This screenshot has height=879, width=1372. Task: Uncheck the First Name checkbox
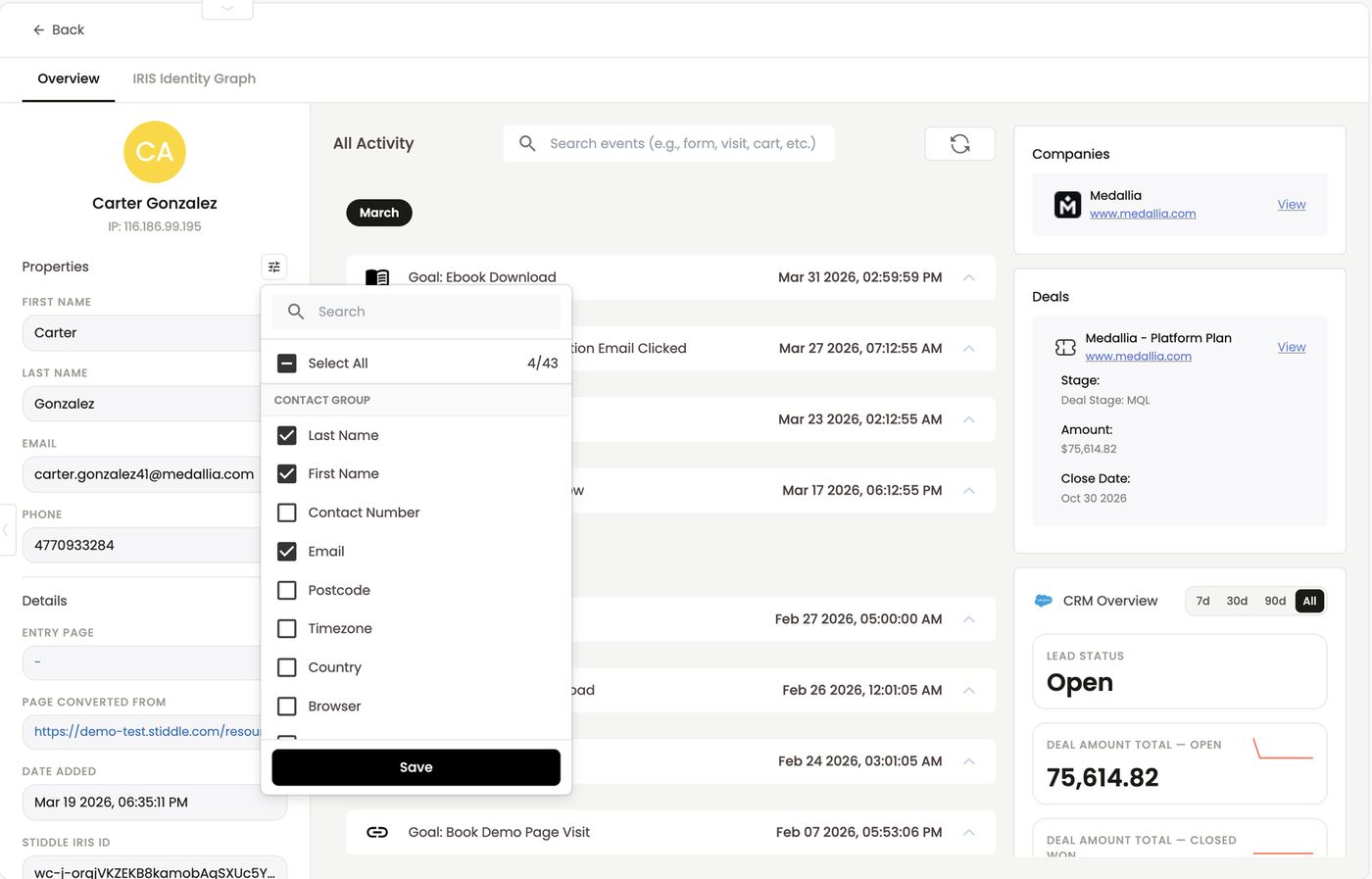(287, 473)
